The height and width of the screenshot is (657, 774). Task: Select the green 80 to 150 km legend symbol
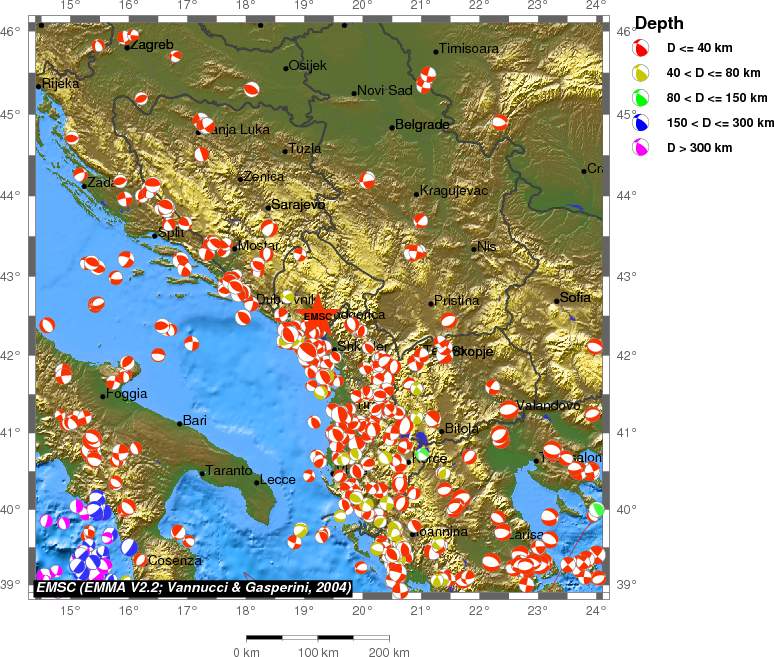pyautogui.click(x=641, y=97)
